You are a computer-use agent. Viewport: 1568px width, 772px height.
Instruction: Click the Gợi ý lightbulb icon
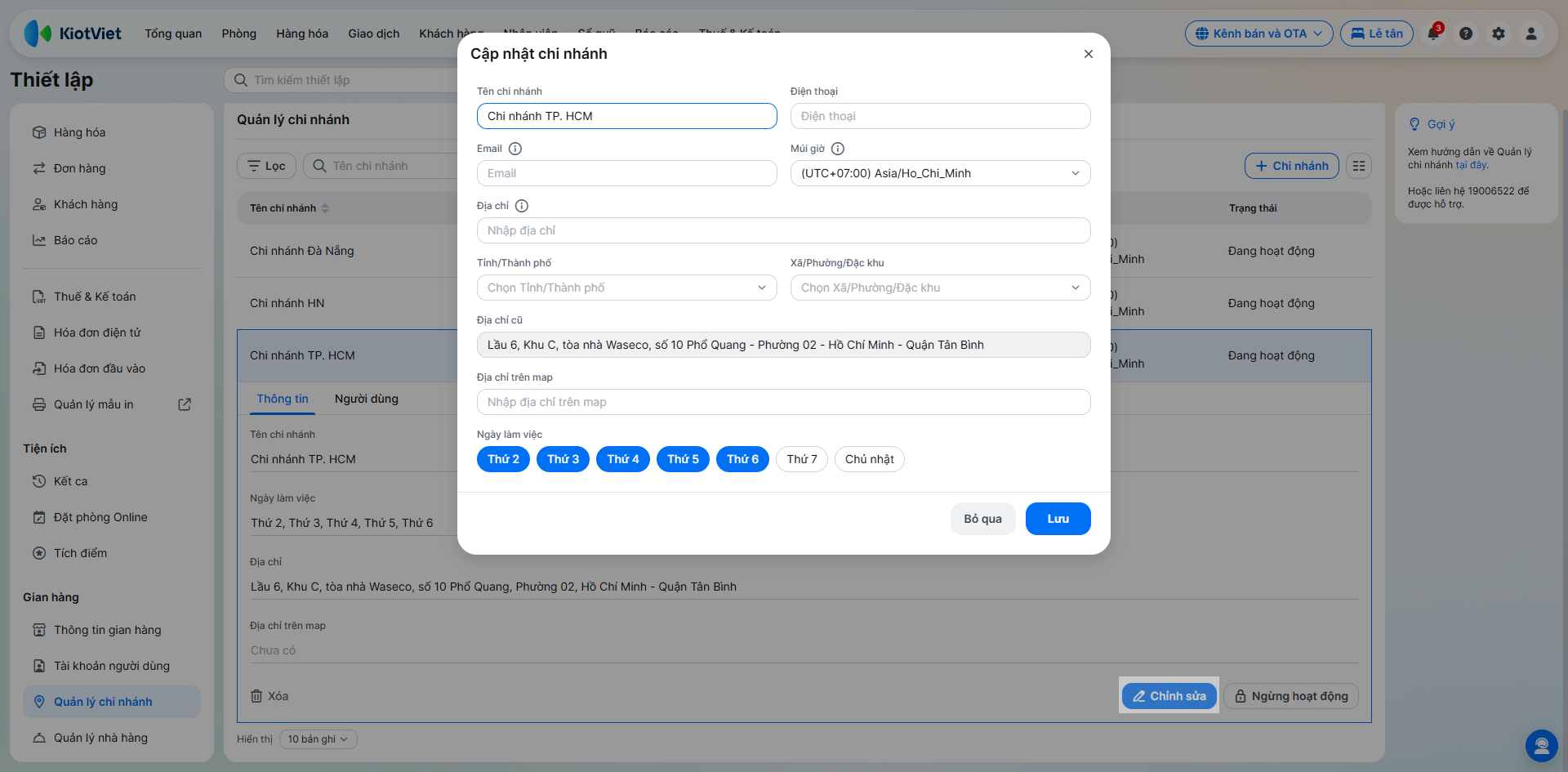(1414, 124)
